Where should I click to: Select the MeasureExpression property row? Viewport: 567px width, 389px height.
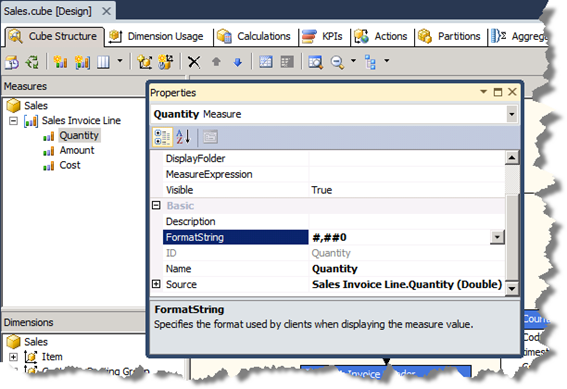click(333, 175)
